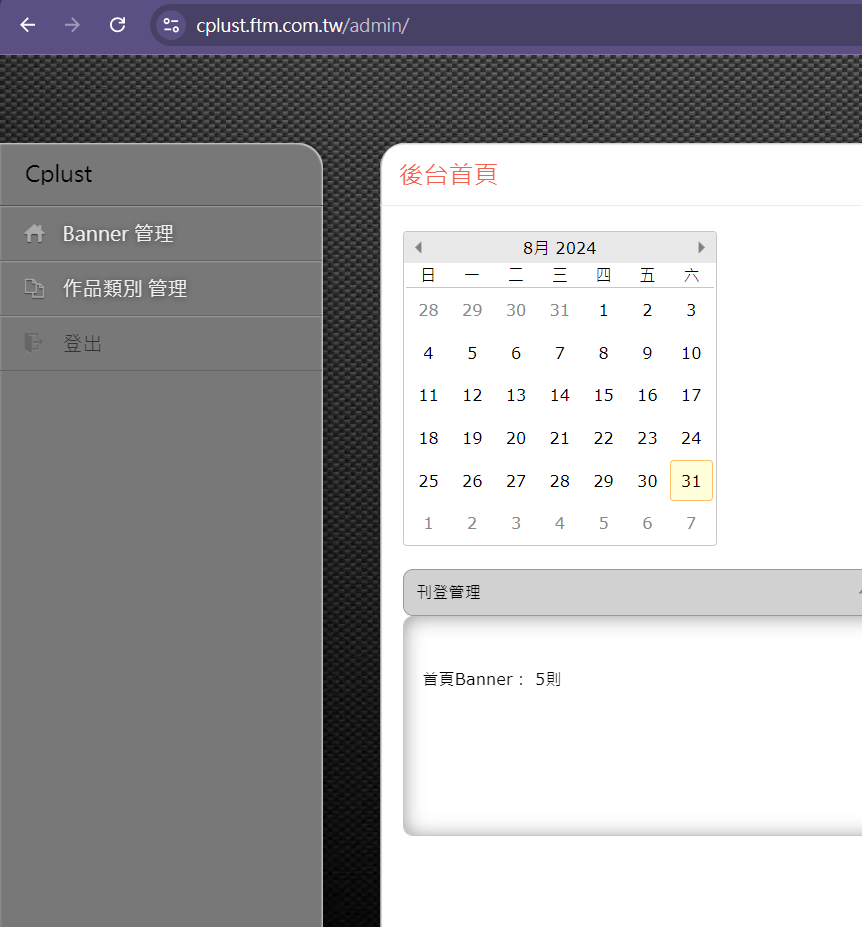Click the Cplust sidebar title
The width and height of the screenshot is (862, 927).
click(x=59, y=174)
